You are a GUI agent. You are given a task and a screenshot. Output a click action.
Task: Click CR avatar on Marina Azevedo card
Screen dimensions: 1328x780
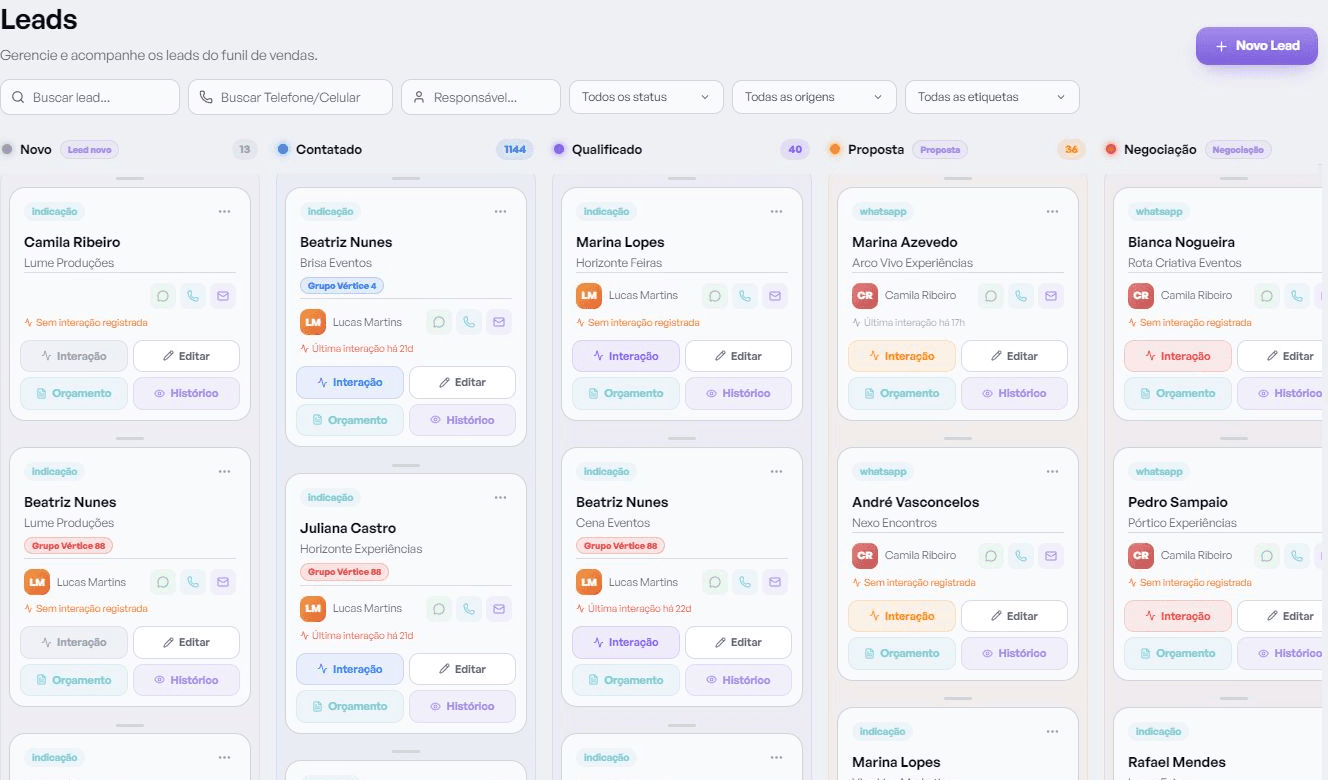click(x=865, y=296)
